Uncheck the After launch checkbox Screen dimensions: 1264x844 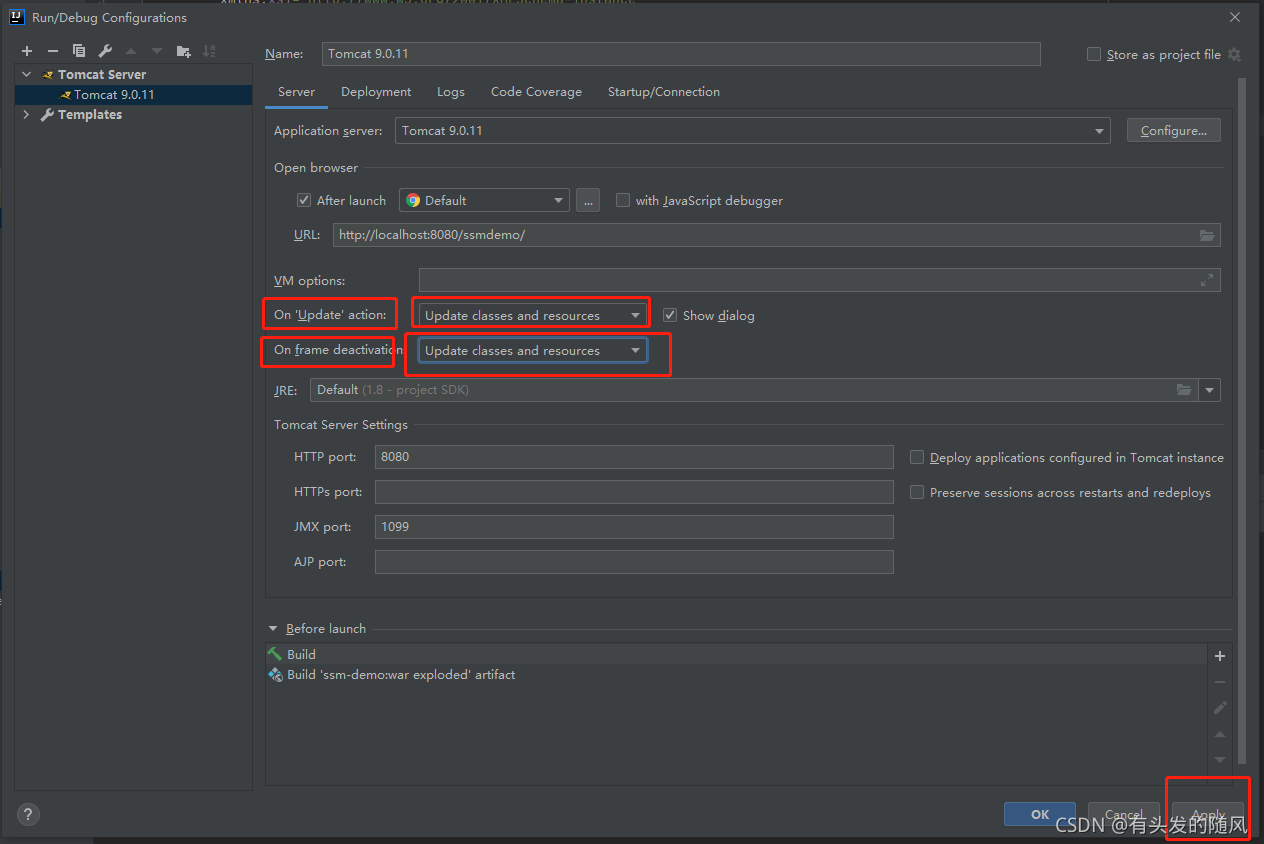304,200
